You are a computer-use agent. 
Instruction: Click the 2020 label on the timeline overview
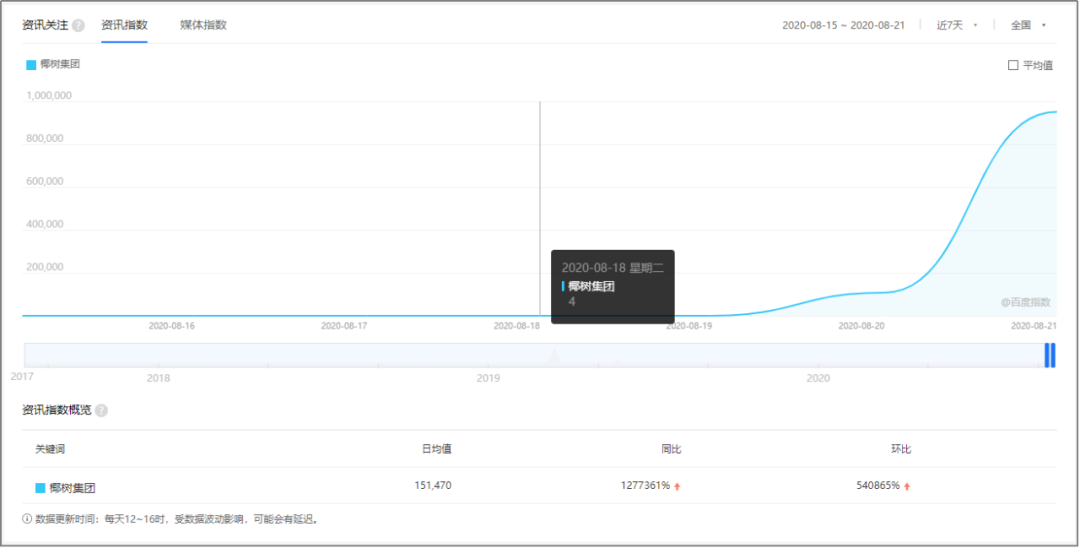coord(818,378)
